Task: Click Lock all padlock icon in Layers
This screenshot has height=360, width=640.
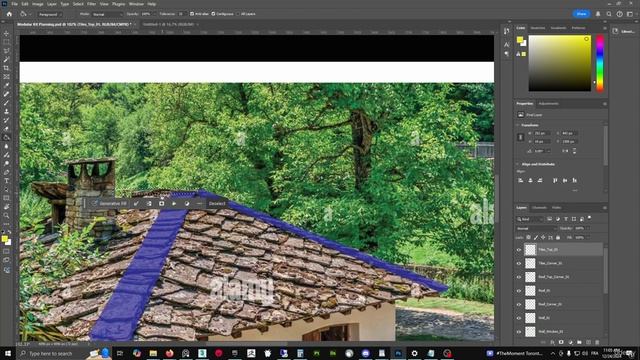Action: pos(558,237)
